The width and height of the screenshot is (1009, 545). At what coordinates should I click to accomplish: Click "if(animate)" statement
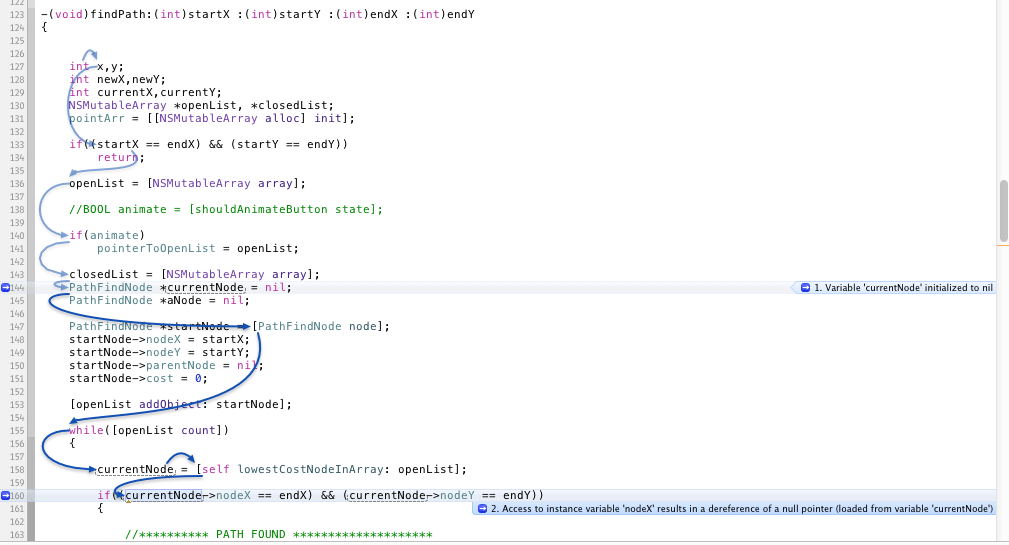click(107, 236)
